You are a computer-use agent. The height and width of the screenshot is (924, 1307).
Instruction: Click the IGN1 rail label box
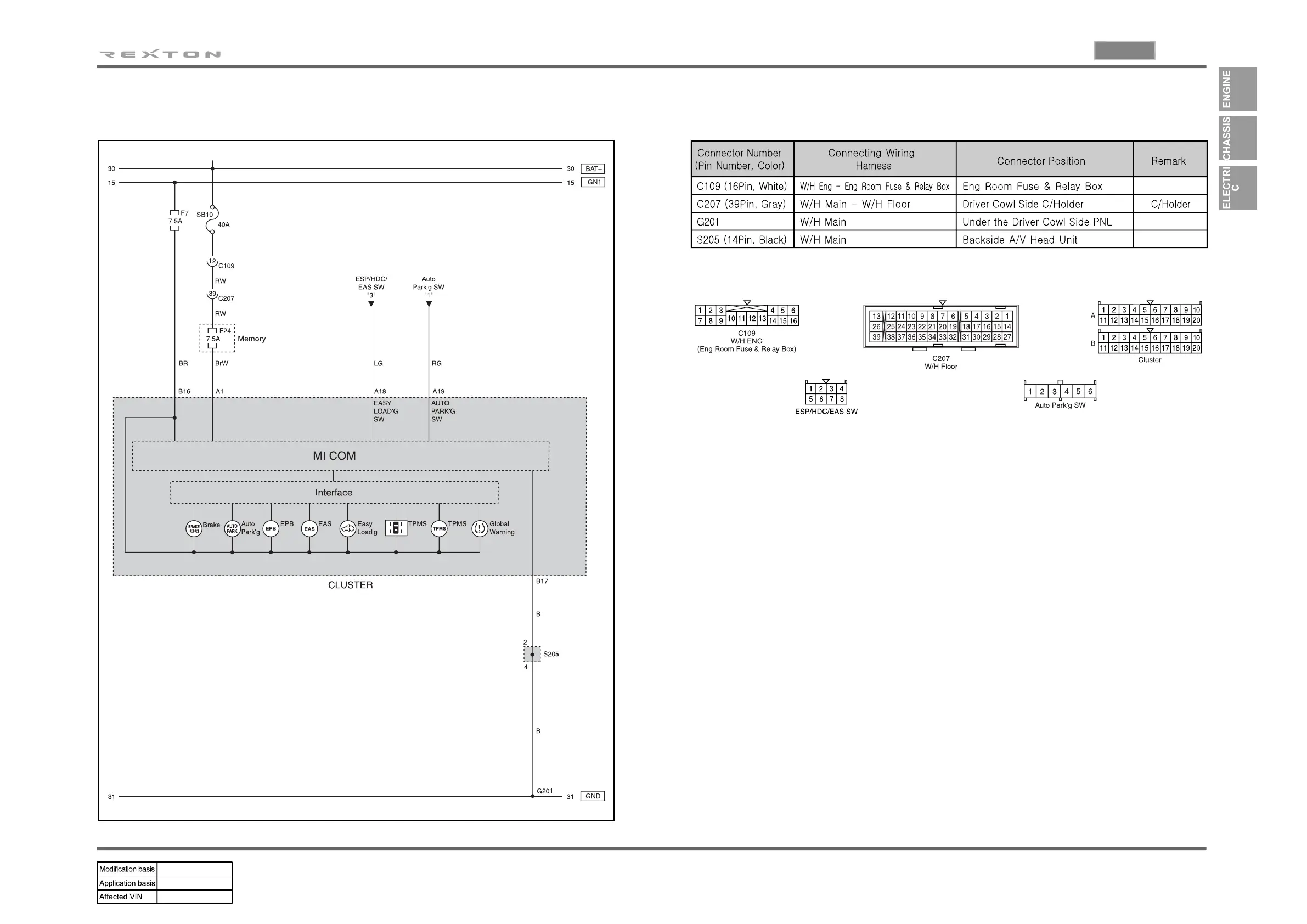pyautogui.click(x=593, y=182)
